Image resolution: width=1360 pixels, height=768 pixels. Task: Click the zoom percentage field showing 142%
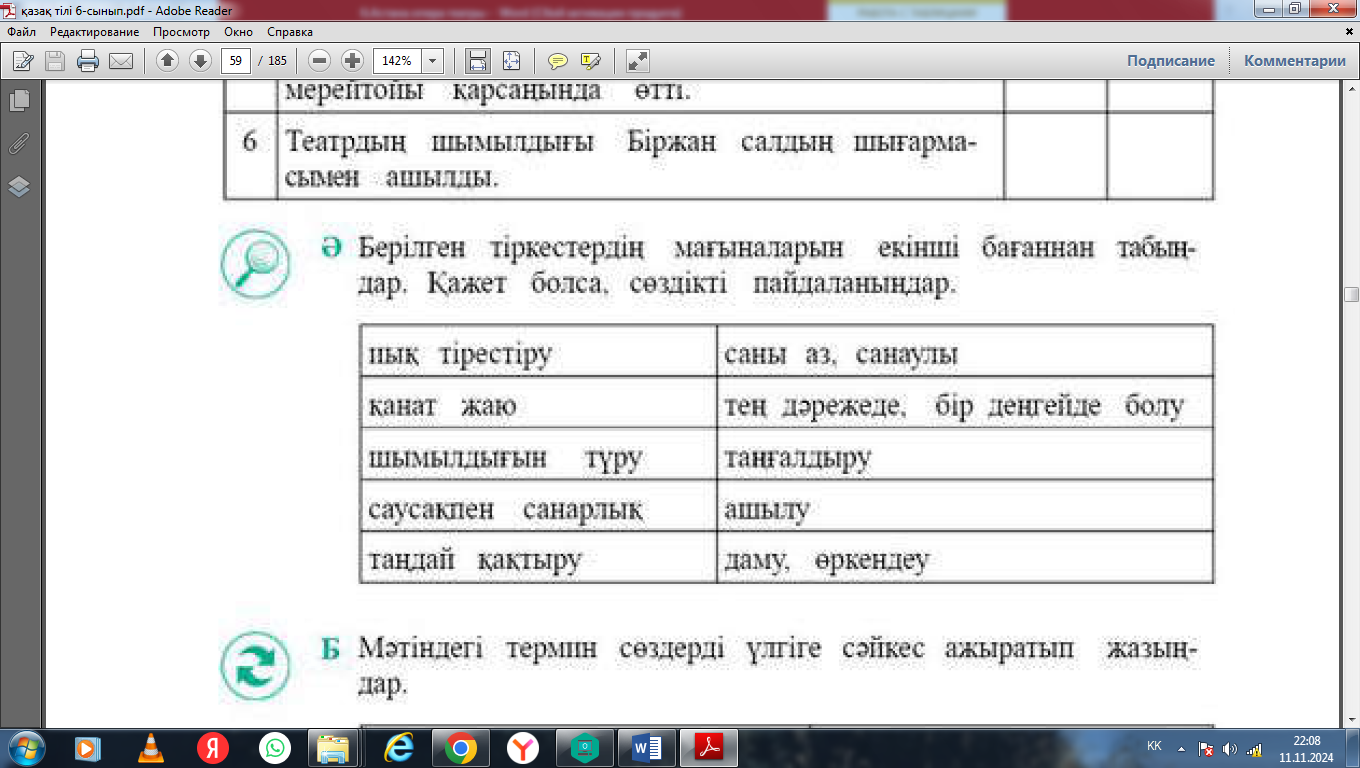[398, 61]
